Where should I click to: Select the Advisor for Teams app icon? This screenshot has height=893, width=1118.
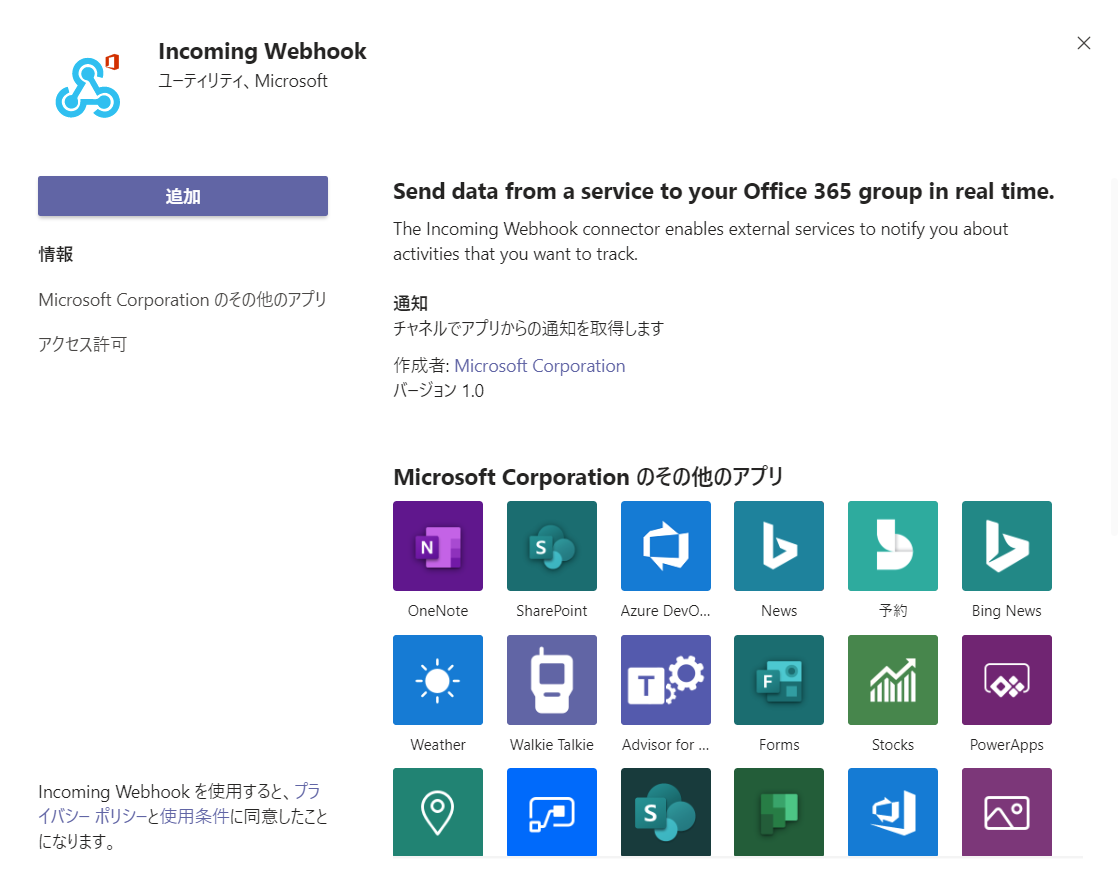coord(666,680)
